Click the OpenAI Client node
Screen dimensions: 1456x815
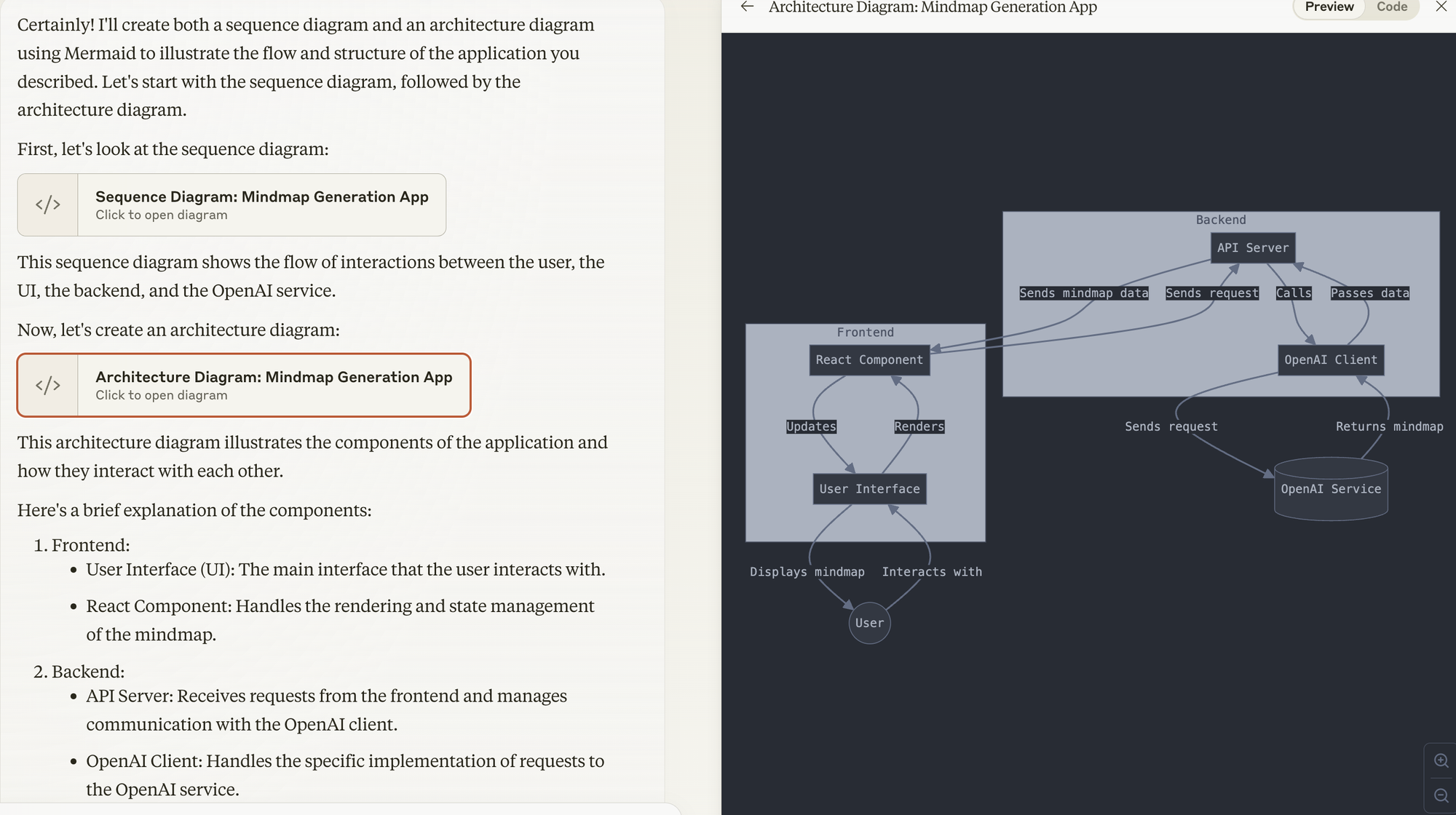[1330, 360]
